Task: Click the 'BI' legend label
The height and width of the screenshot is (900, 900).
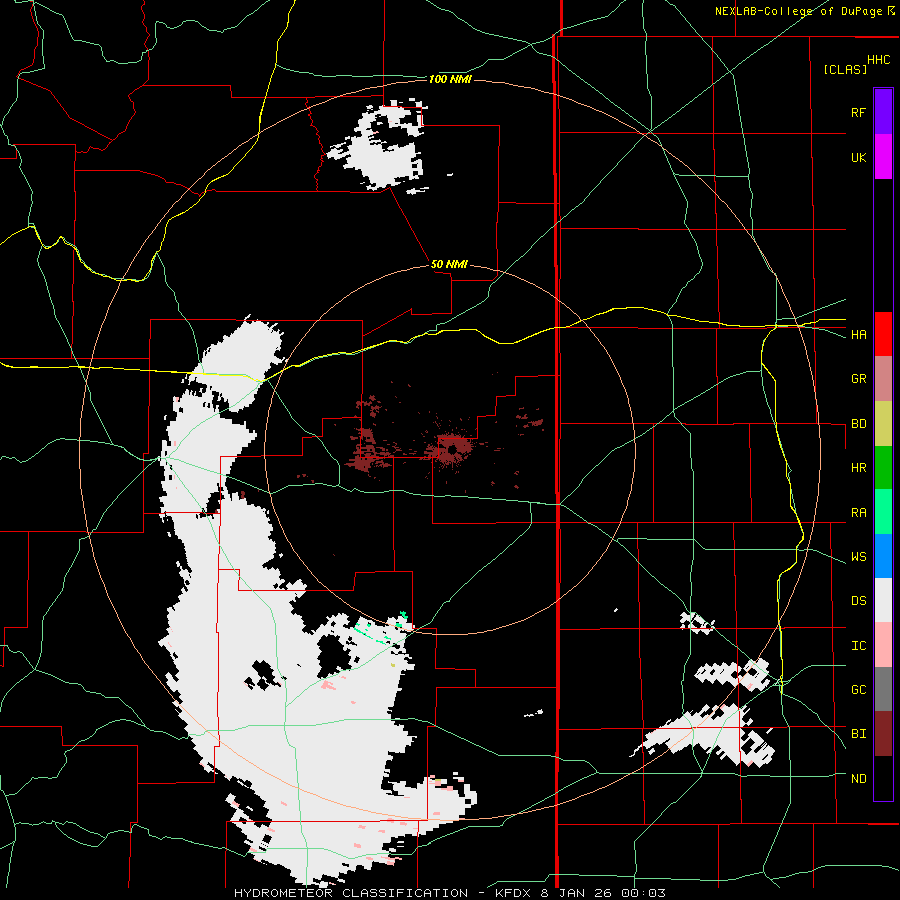Action: pyautogui.click(x=858, y=734)
